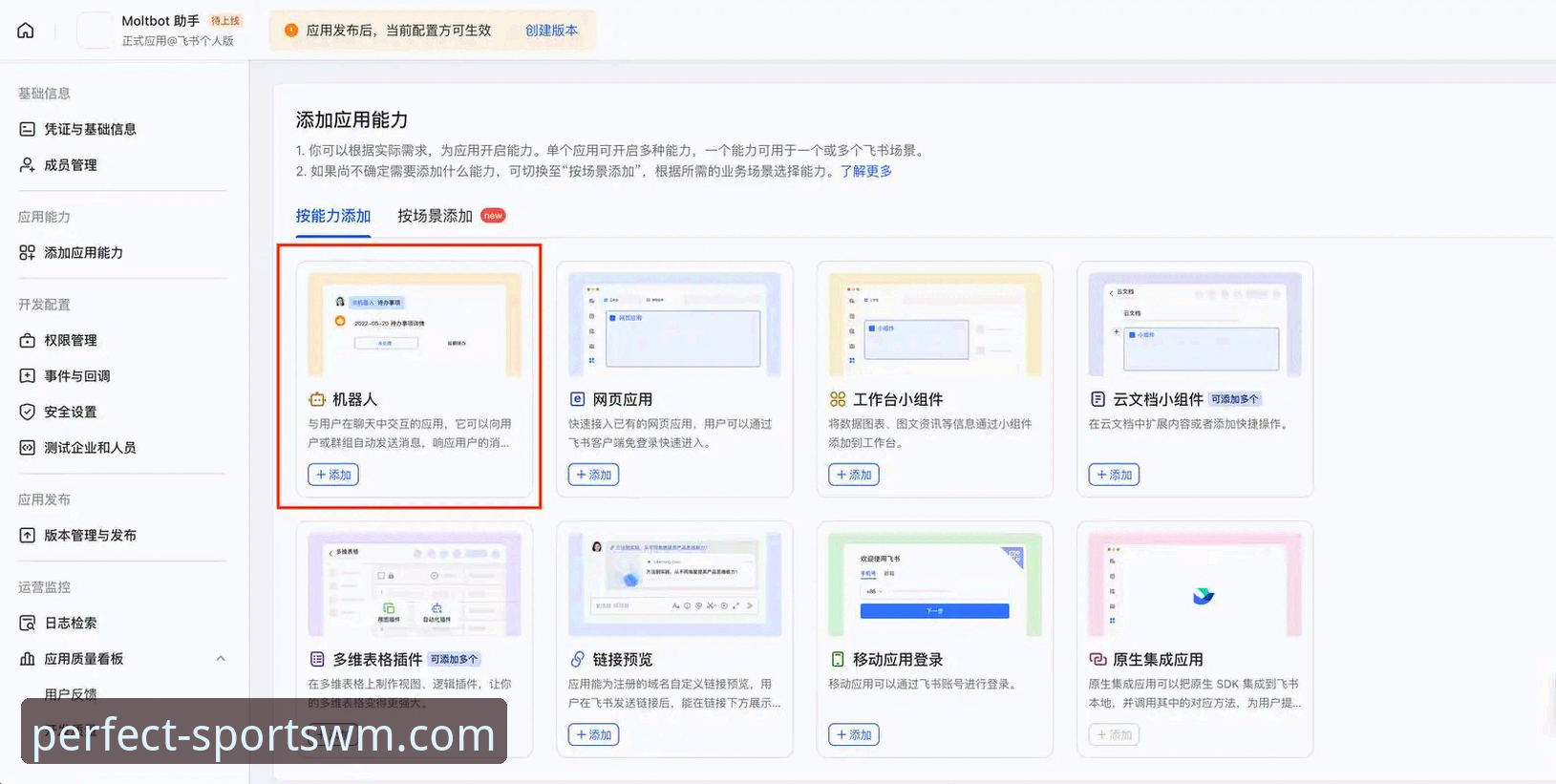This screenshot has height=784, width=1556.
Task: Open 权限管理 in the sidebar
Action: pos(71,341)
